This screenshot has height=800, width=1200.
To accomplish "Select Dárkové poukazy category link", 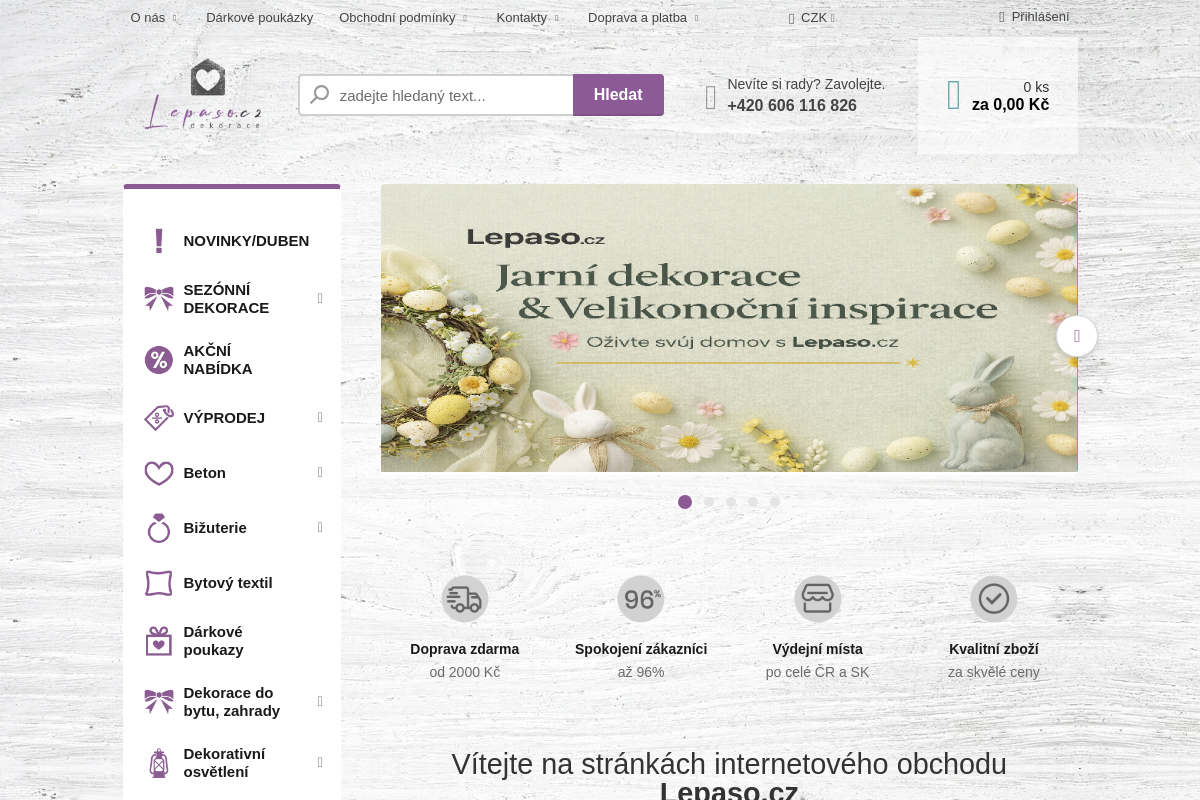I will click(213, 641).
